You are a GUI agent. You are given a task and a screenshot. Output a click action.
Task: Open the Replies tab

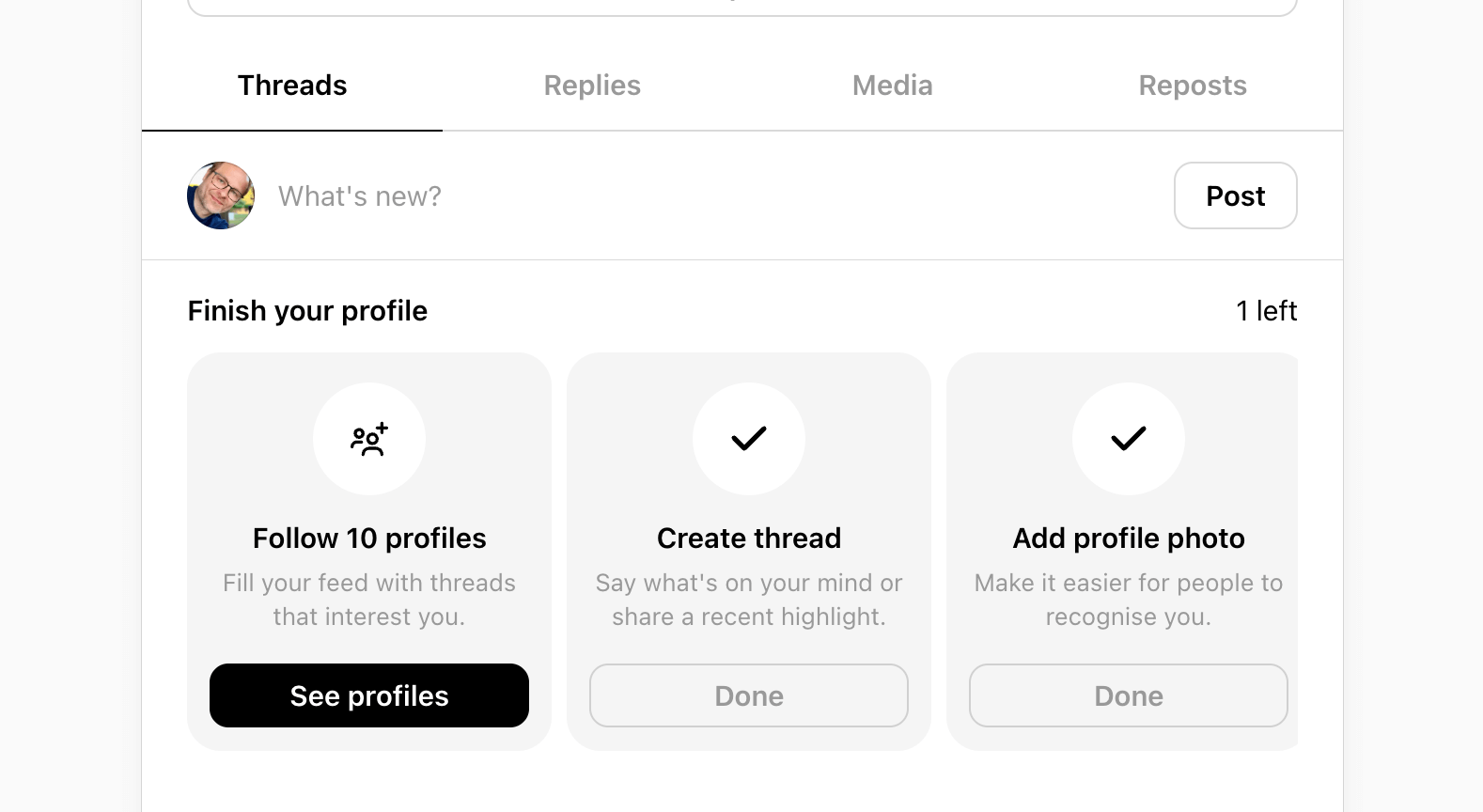(592, 86)
